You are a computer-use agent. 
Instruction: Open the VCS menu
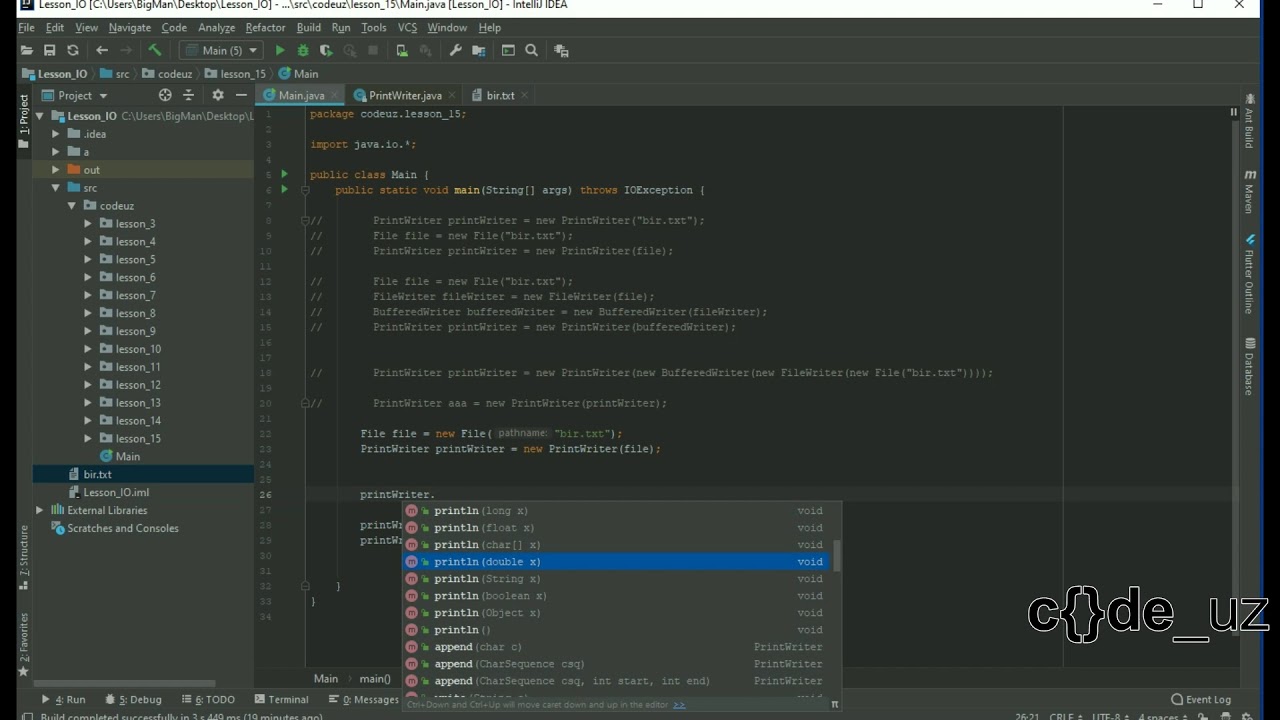407,28
